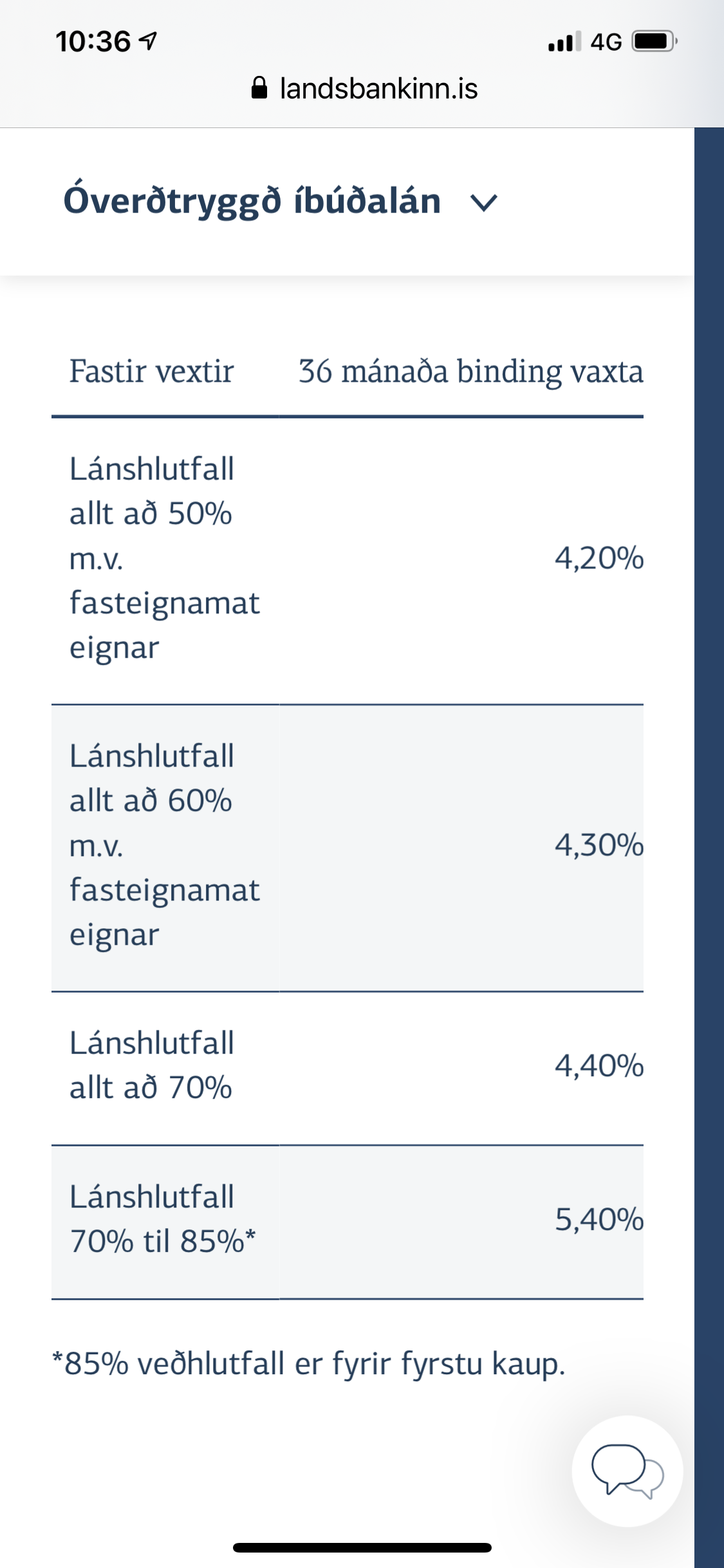
Task: Click the 5,40% interest rate value
Action: pos(599,1220)
